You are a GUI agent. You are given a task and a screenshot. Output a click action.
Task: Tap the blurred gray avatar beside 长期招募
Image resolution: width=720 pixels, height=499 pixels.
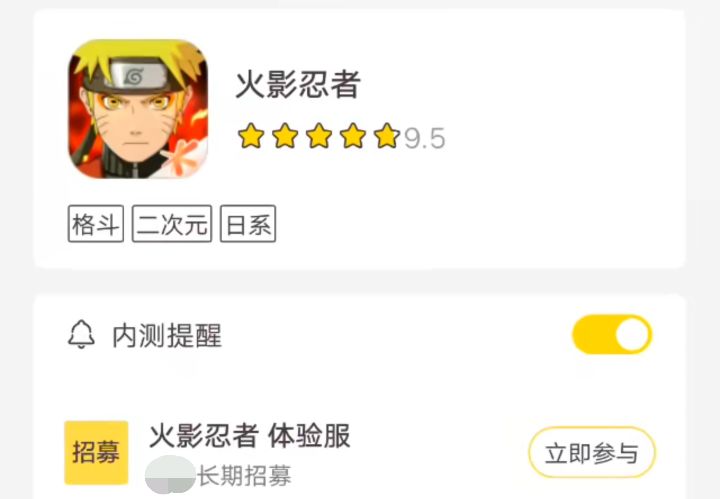point(170,475)
